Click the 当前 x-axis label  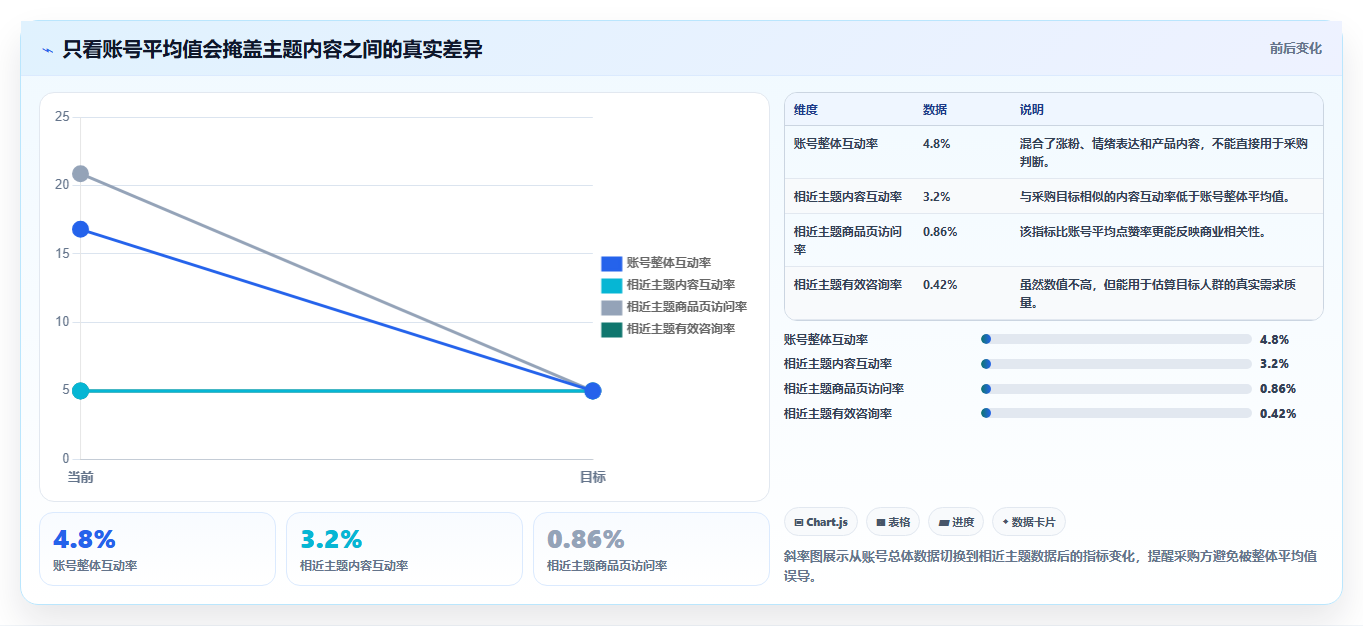coord(81,477)
